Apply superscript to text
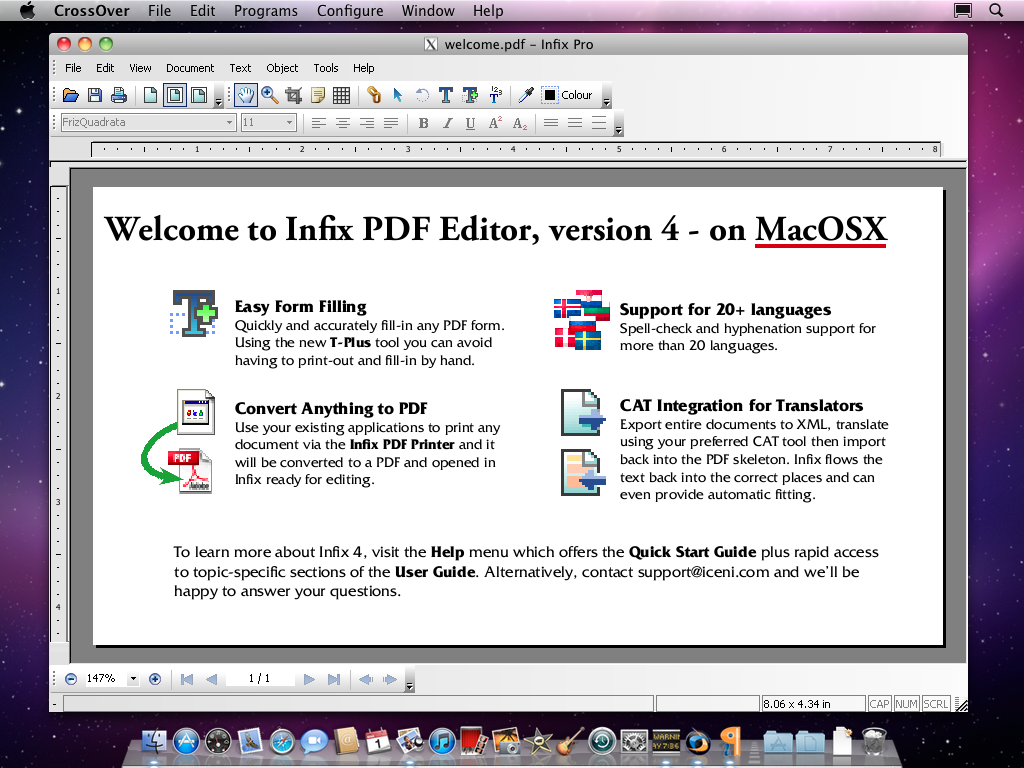Image resolution: width=1024 pixels, height=768 pixels. click(x=493, y=123)
